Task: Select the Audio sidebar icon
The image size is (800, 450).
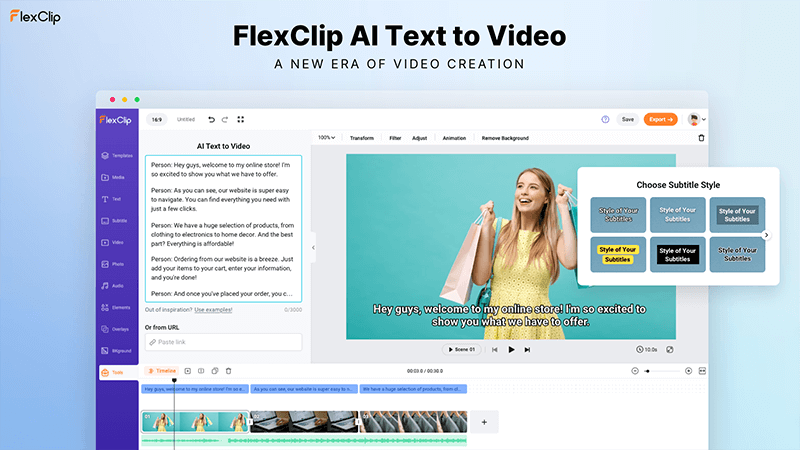Action: [x=118, y=285]
